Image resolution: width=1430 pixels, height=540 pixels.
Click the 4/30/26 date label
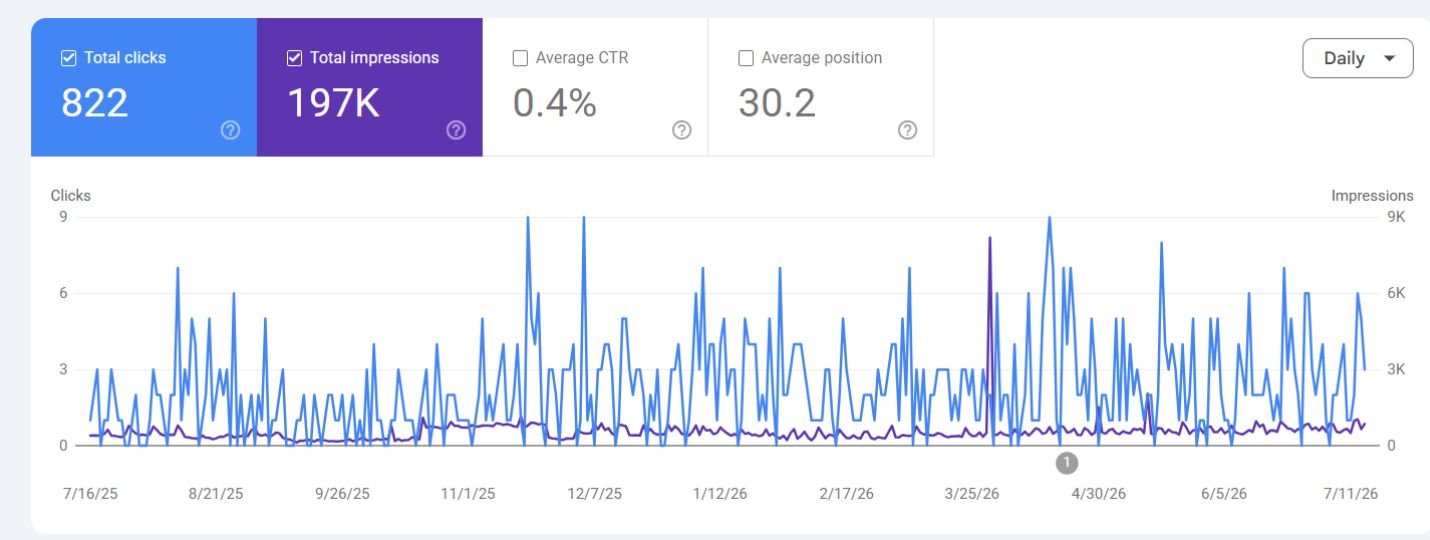point(1098,494)
